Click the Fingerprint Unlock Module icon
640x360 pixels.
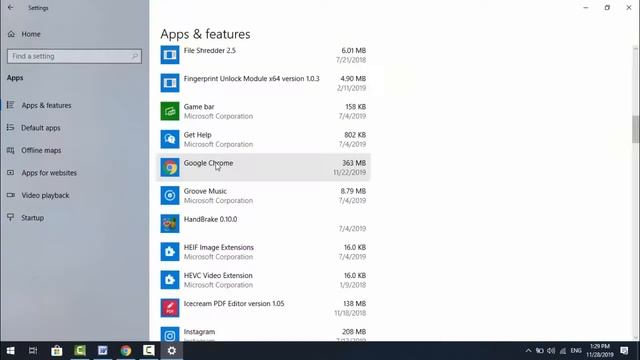170,83
